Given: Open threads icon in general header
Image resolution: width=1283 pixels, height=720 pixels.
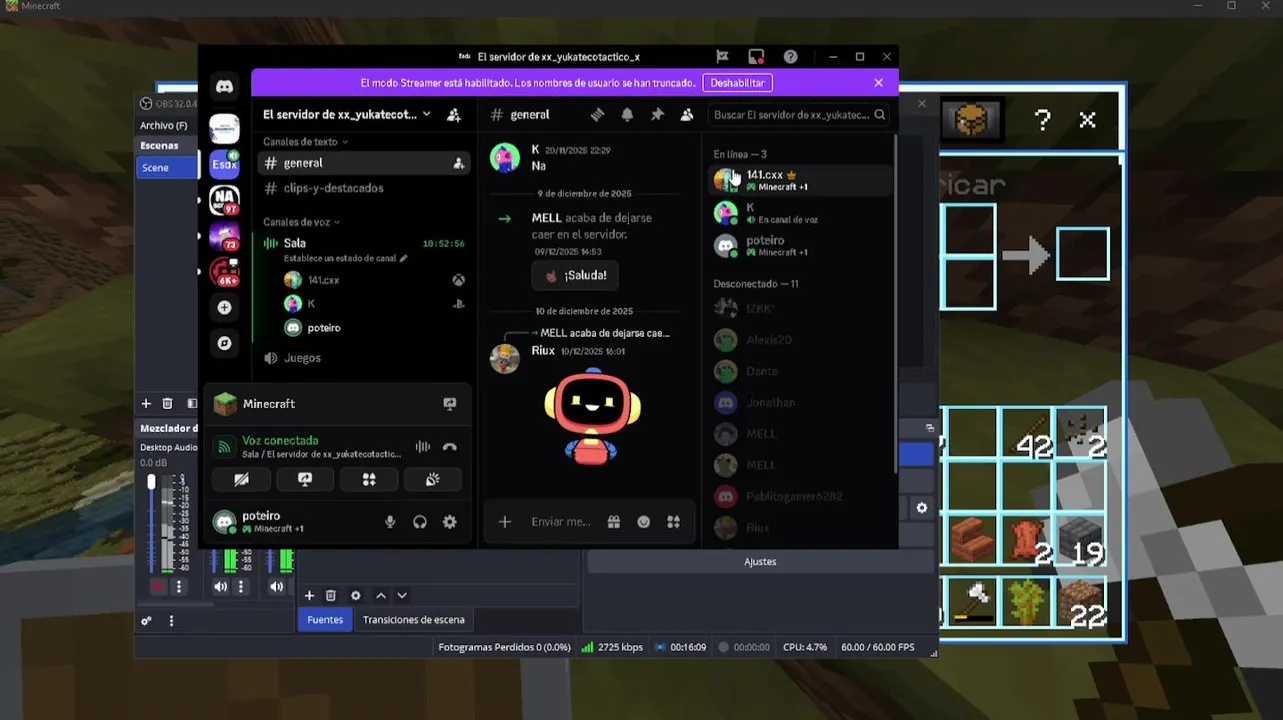Looking at the screenshot, I should click(x=597, y=115).
